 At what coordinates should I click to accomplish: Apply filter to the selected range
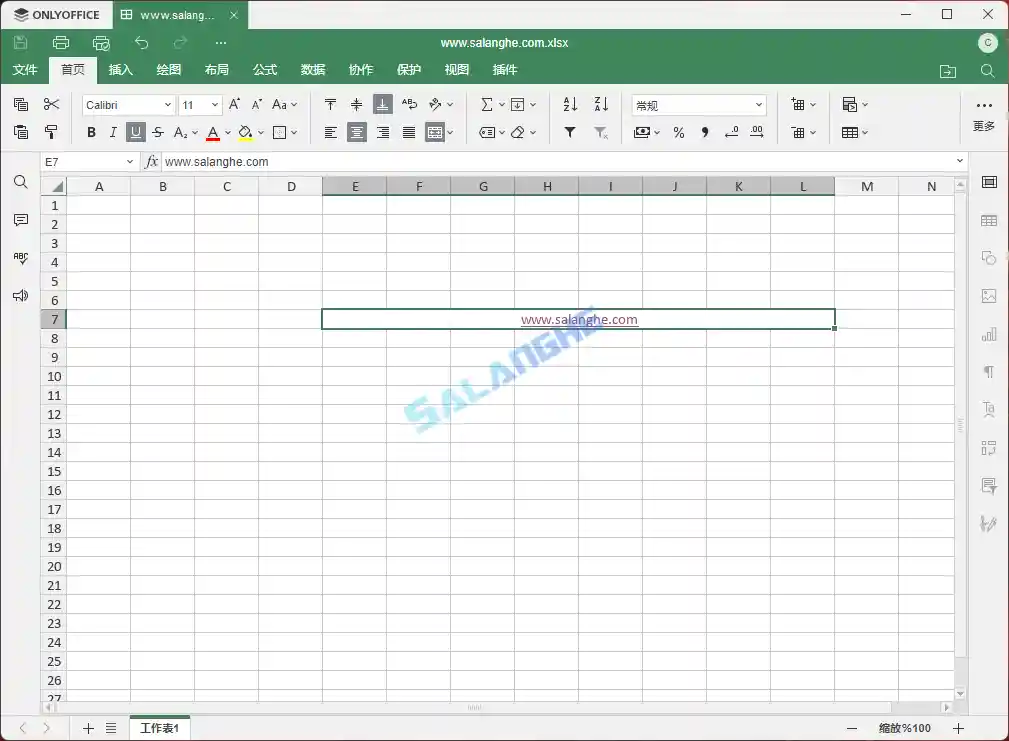(x=569, y=132)
